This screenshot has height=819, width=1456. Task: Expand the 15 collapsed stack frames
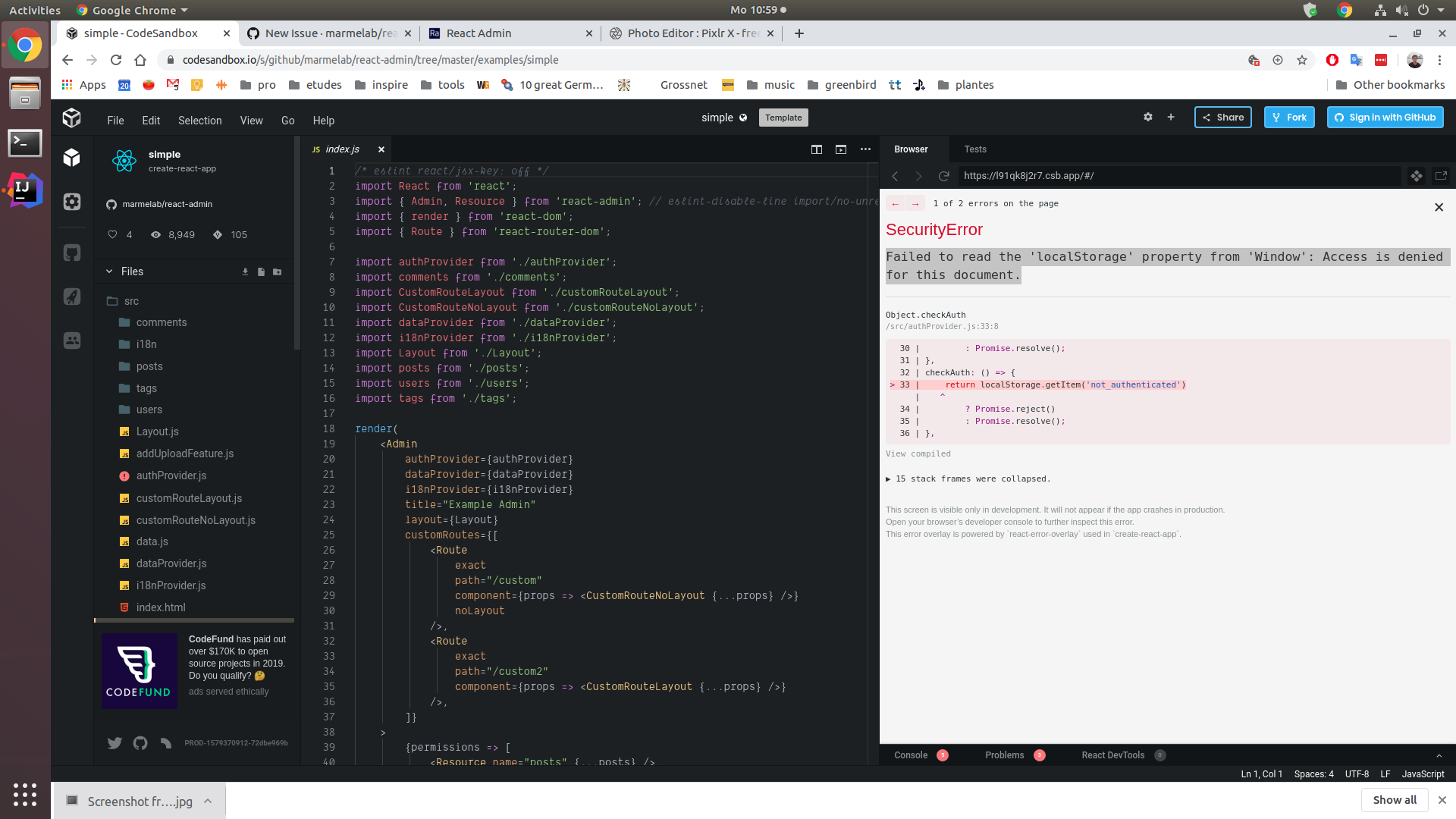click(x=968, y=479)
